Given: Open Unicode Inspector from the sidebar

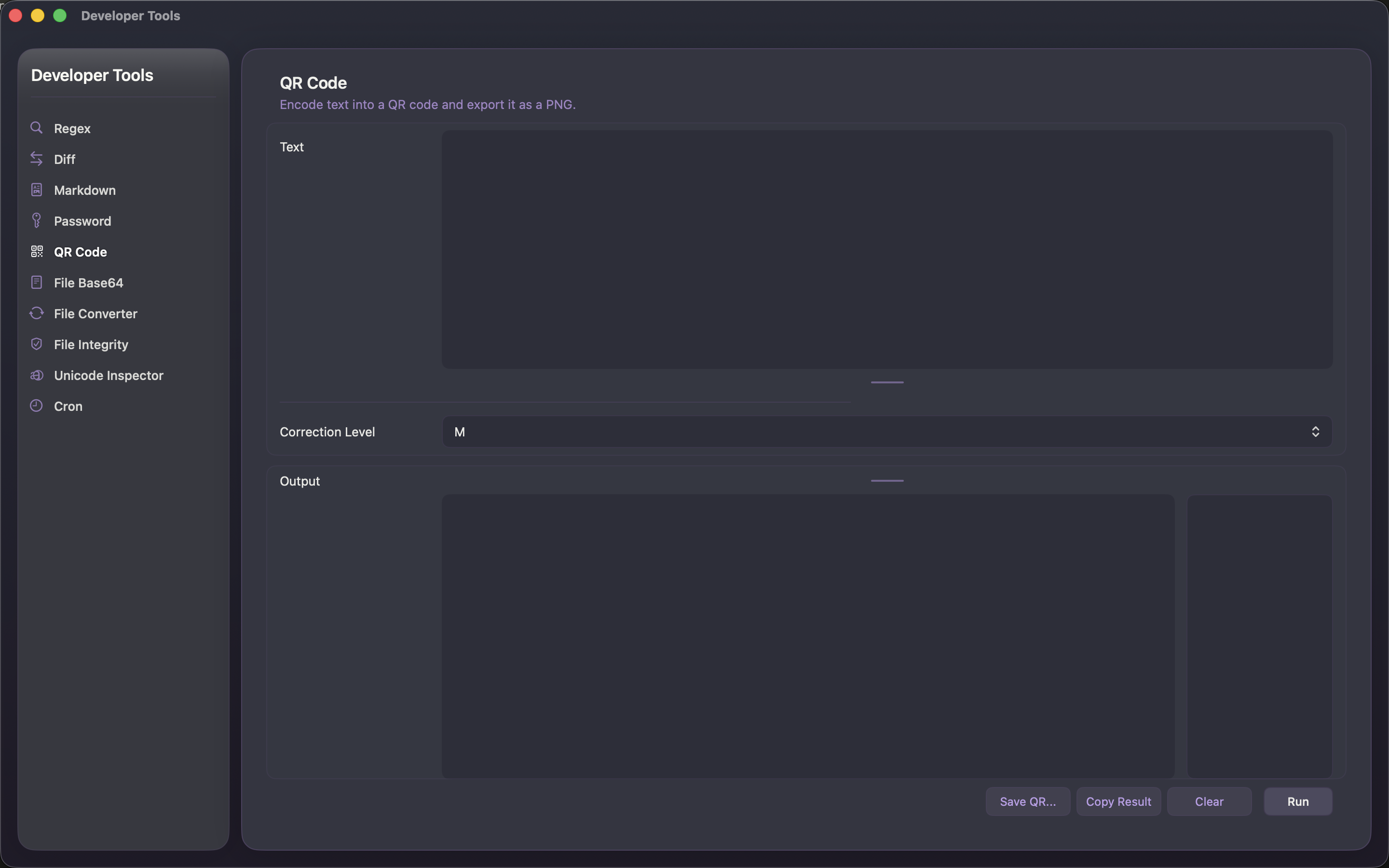Looking at the screenshot, I should 123,376.
